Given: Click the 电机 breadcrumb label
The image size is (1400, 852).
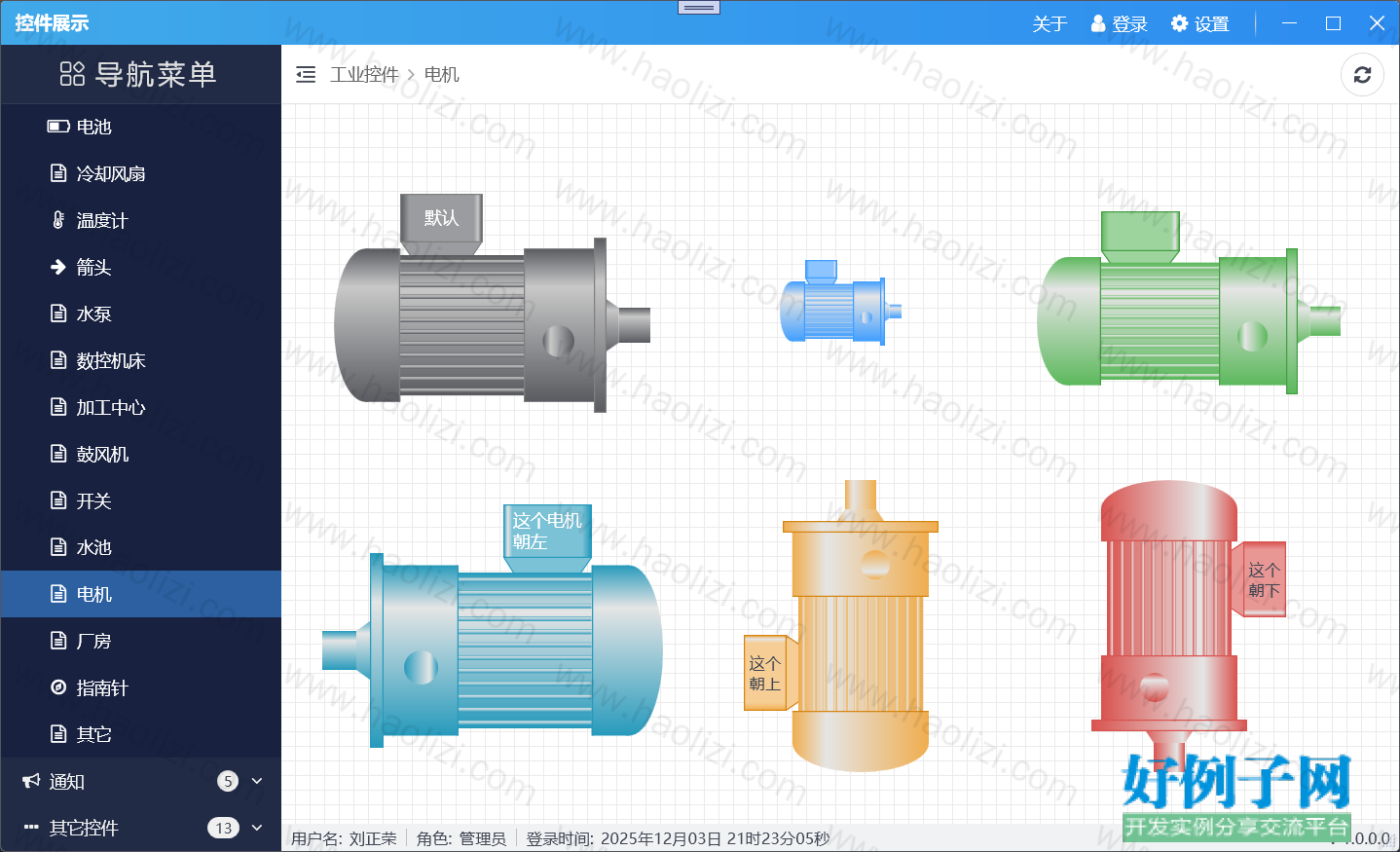Looking at the screenshot, I should tap(442, 75).
